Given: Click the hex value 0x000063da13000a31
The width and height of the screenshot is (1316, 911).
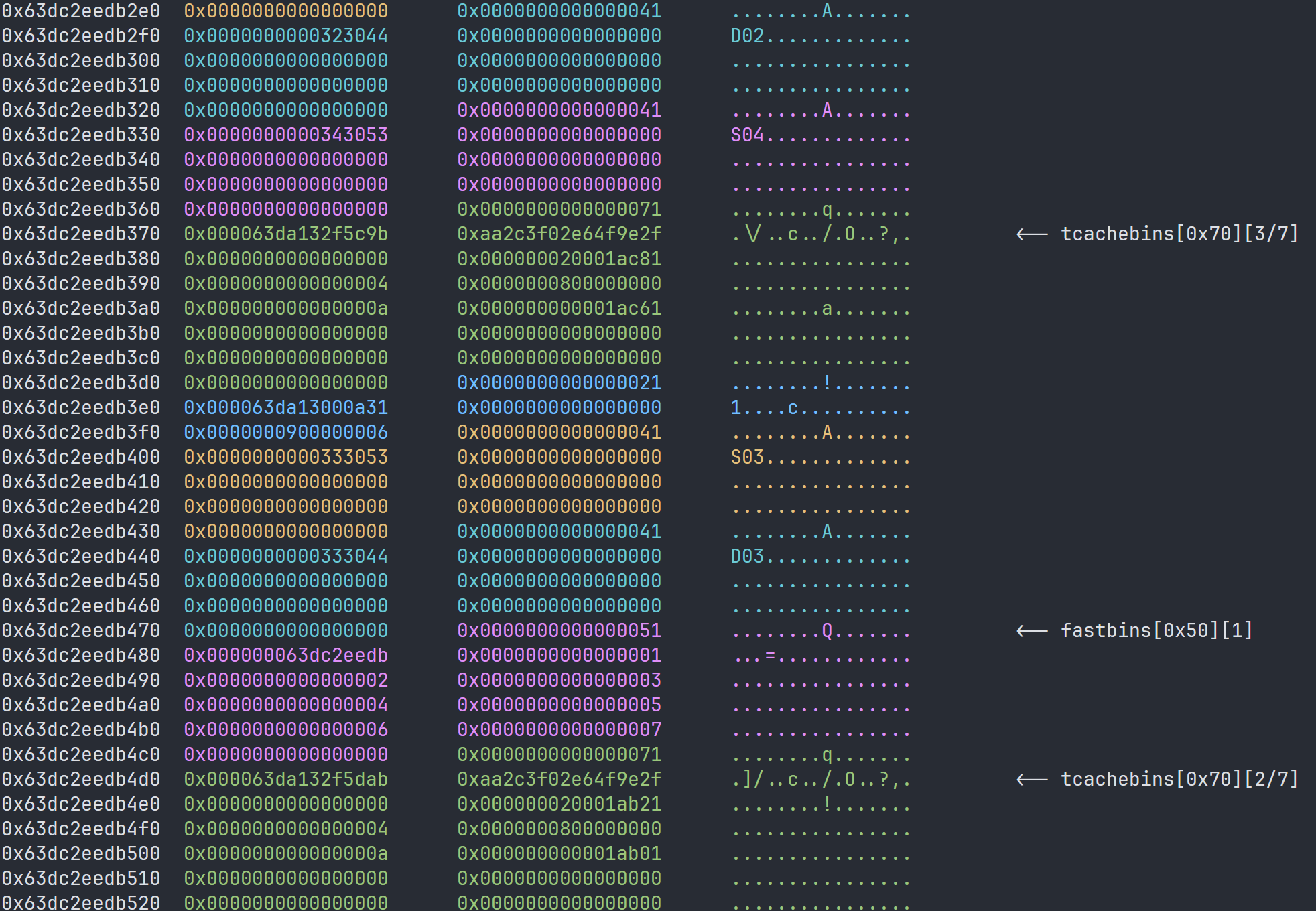Looking at the screenshot, I should point(286,407).
